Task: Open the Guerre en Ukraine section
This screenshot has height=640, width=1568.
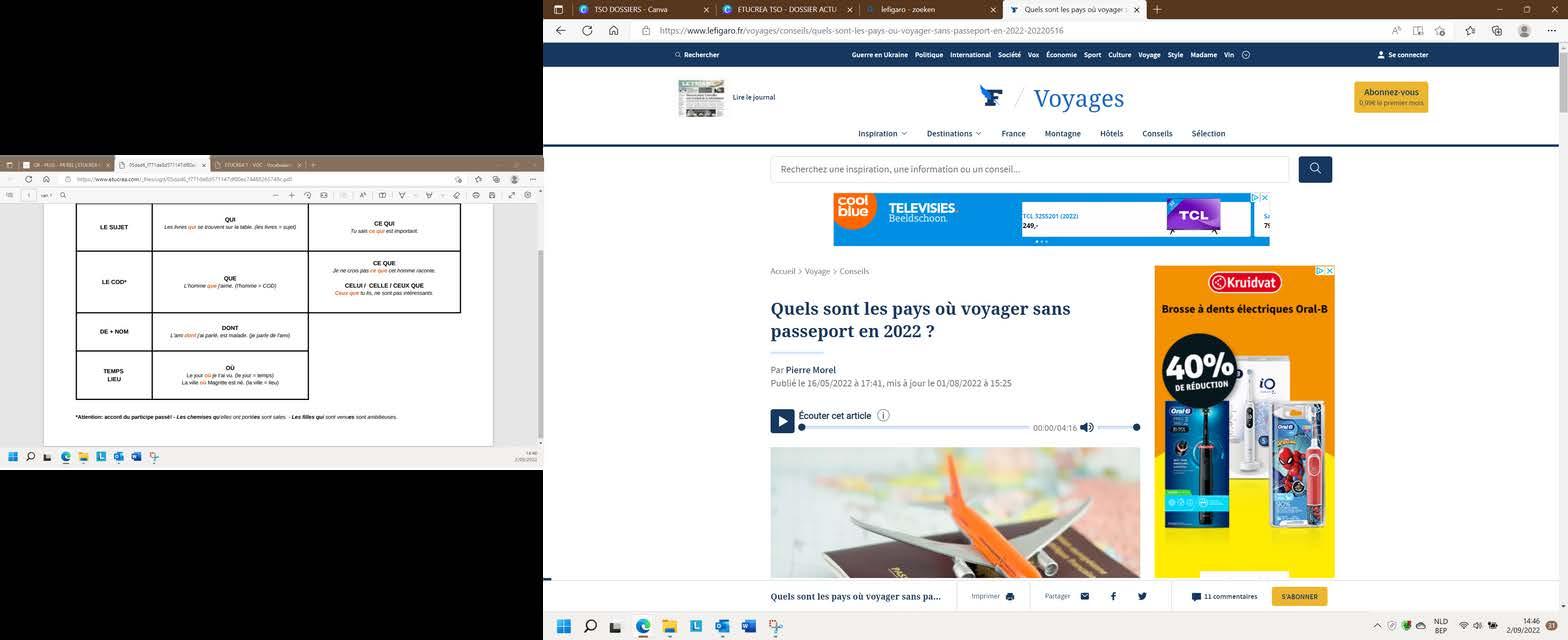Action: (879, 55)
